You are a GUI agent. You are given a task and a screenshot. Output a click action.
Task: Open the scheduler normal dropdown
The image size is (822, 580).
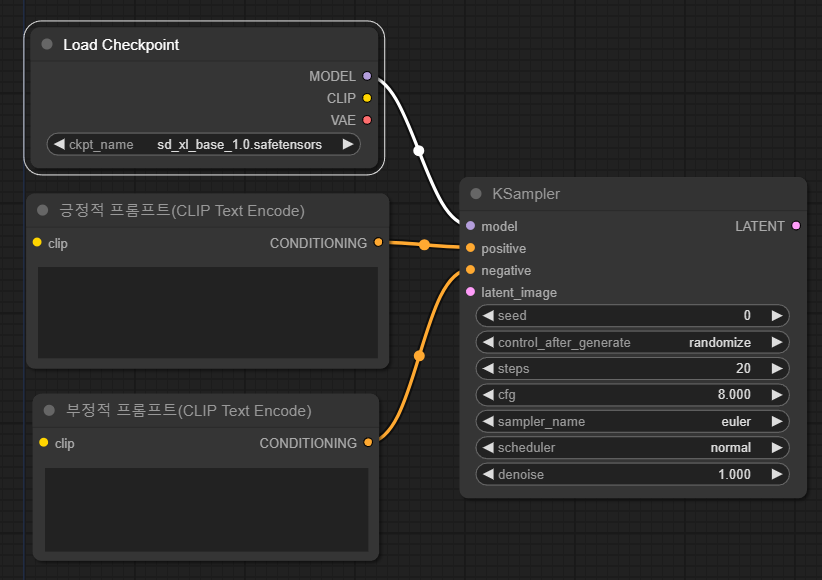[632, 447]
